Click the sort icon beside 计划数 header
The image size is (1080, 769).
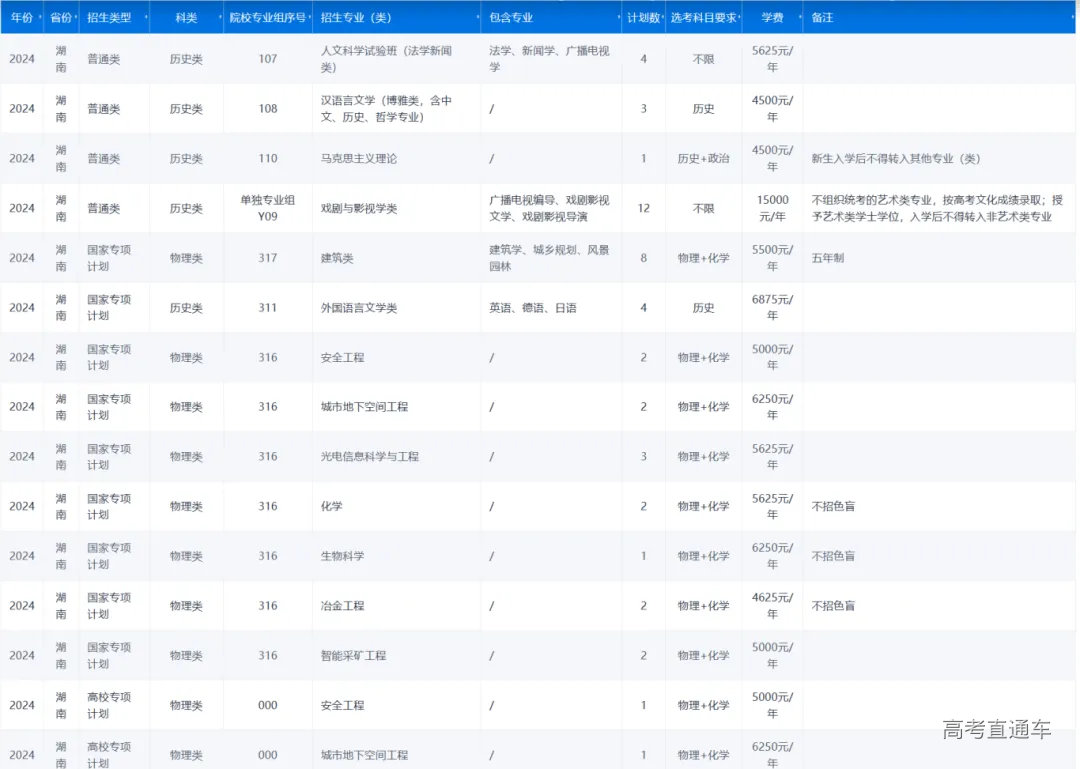pyautogui.click(x=665, y=17)
